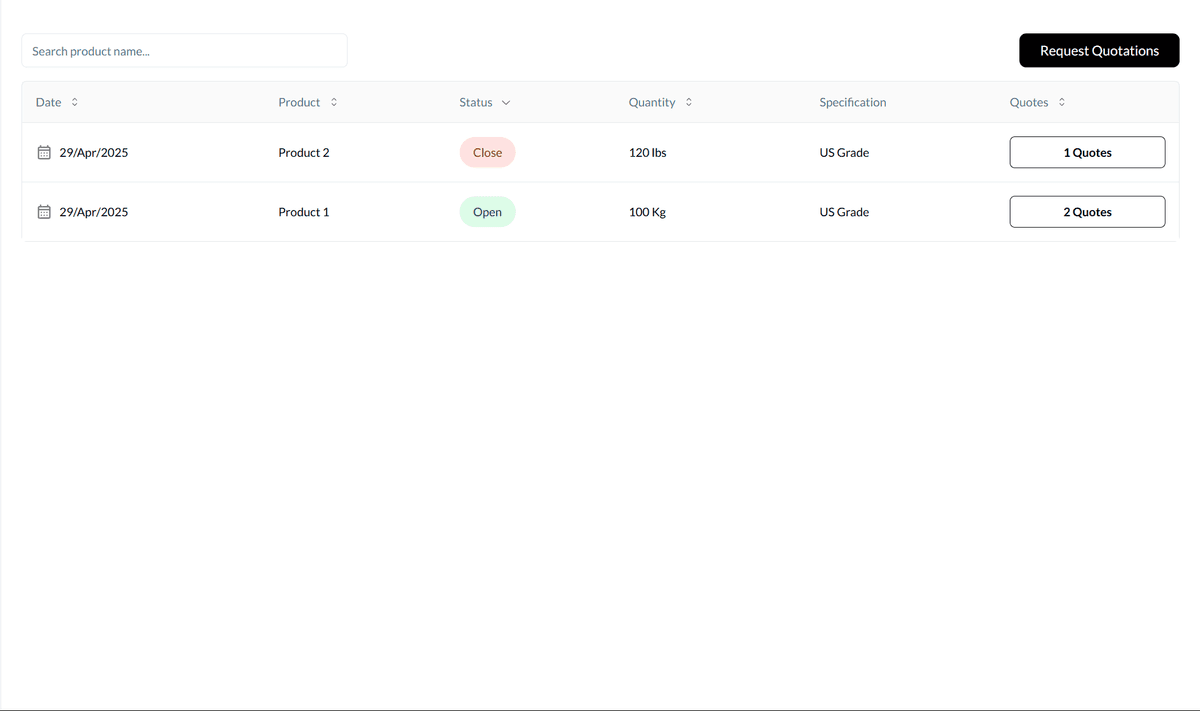View 2 Quotes for Product 1
Image resolution: width=1200 pixels, height=711 pixels.
click(x=1087, y=211)
